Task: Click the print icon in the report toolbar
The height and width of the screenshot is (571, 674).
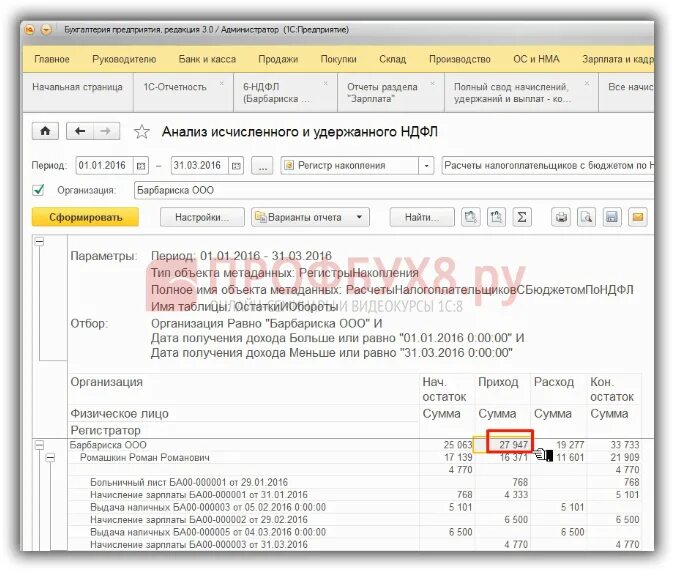Action: [561, 217]
